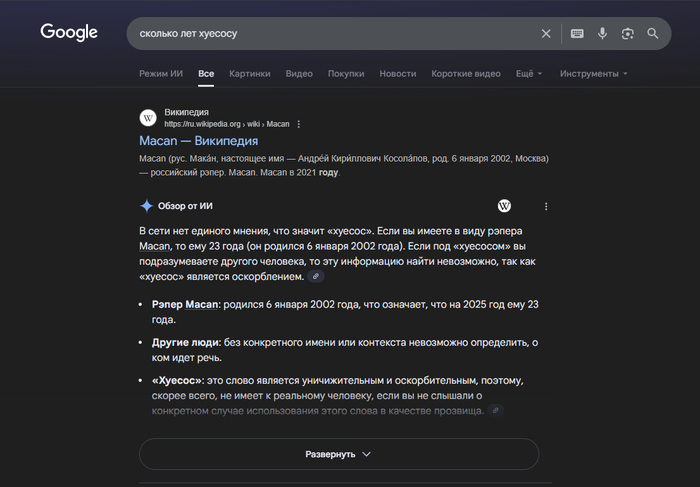Click inside the search input field
The image size is (700, 487).
click(x=330, y=33)
